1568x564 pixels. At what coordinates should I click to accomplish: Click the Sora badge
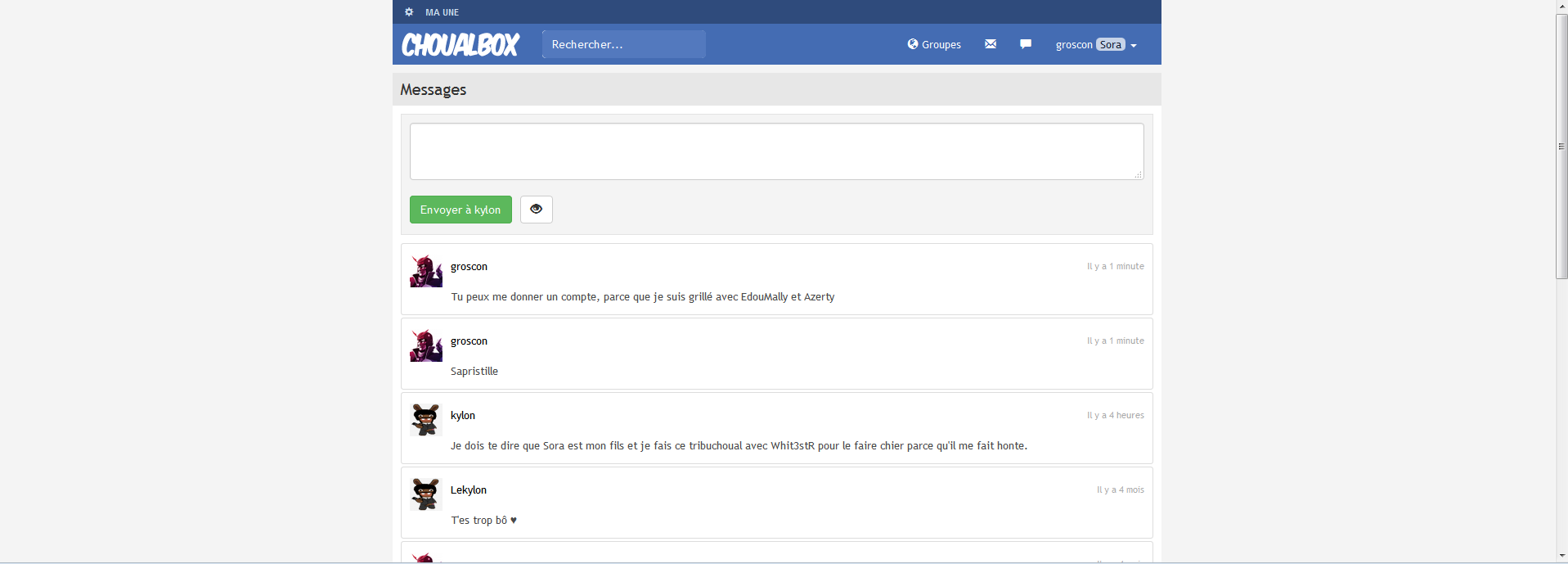pyautogui.click(x=1111, y=45)
